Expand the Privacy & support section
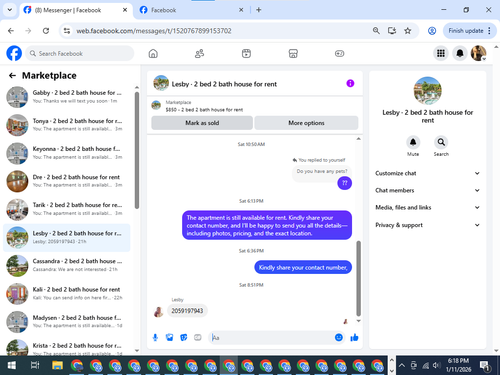Image resolution: width=500 pixels, height=375 pixels. pos(428,225)
